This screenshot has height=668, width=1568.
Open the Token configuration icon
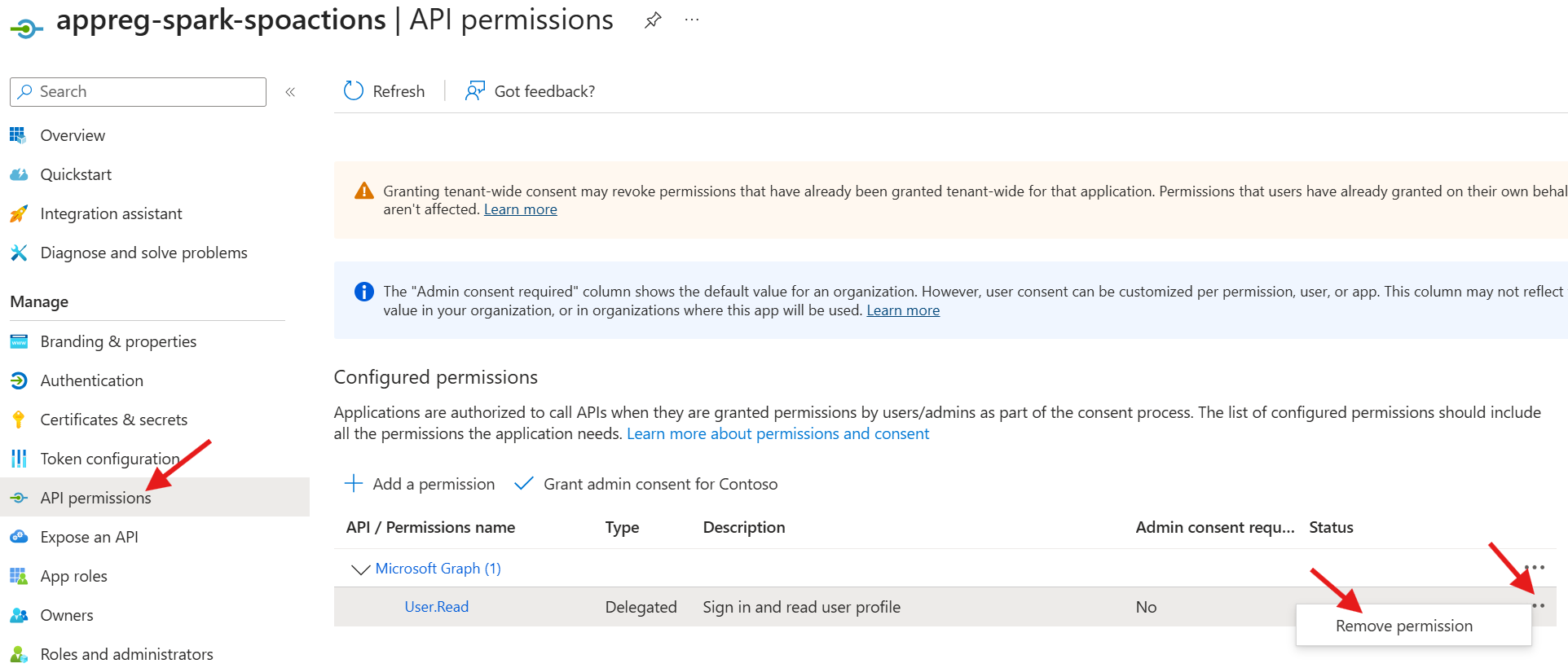pos(19,459)
